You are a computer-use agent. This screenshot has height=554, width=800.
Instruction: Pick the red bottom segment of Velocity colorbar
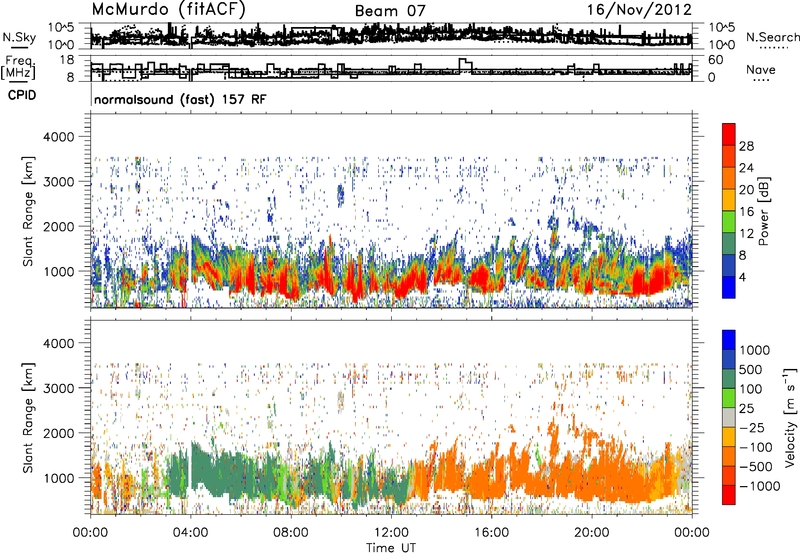(x=729, y=495)
